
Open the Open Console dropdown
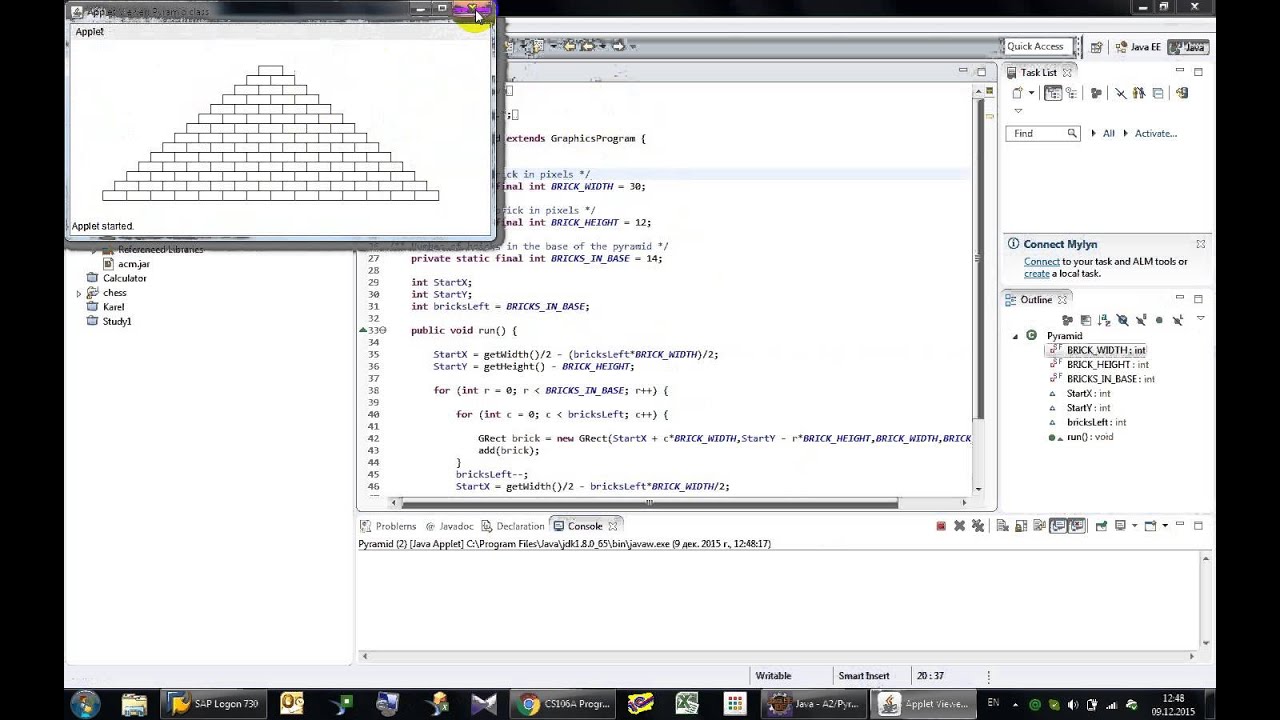click(1165, 526)
